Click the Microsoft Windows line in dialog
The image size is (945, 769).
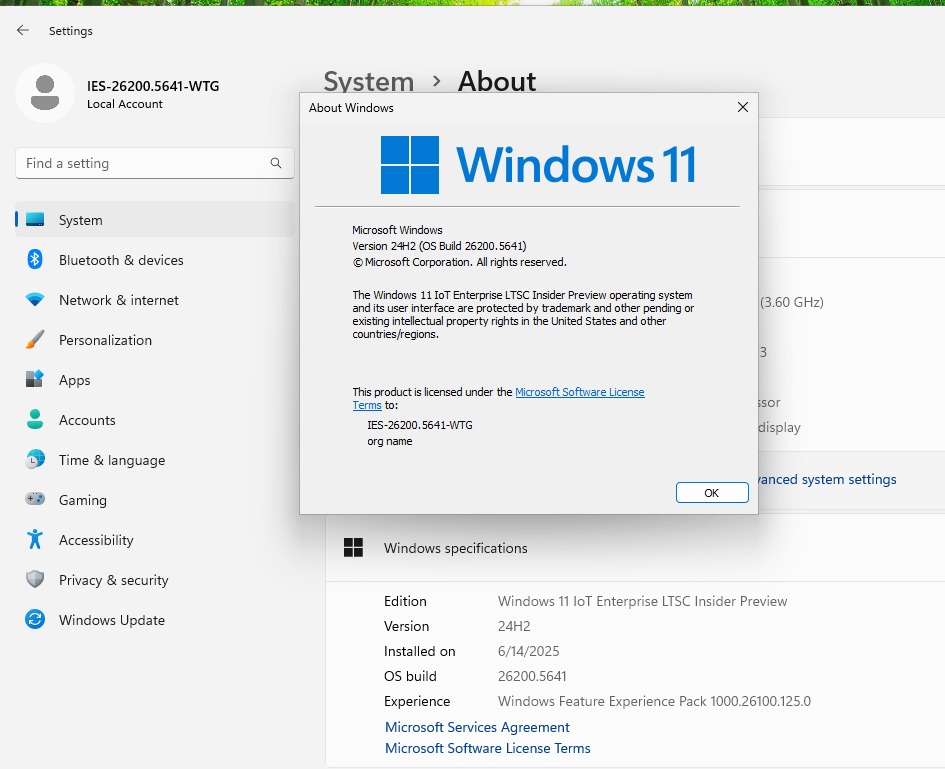(397, 230)
